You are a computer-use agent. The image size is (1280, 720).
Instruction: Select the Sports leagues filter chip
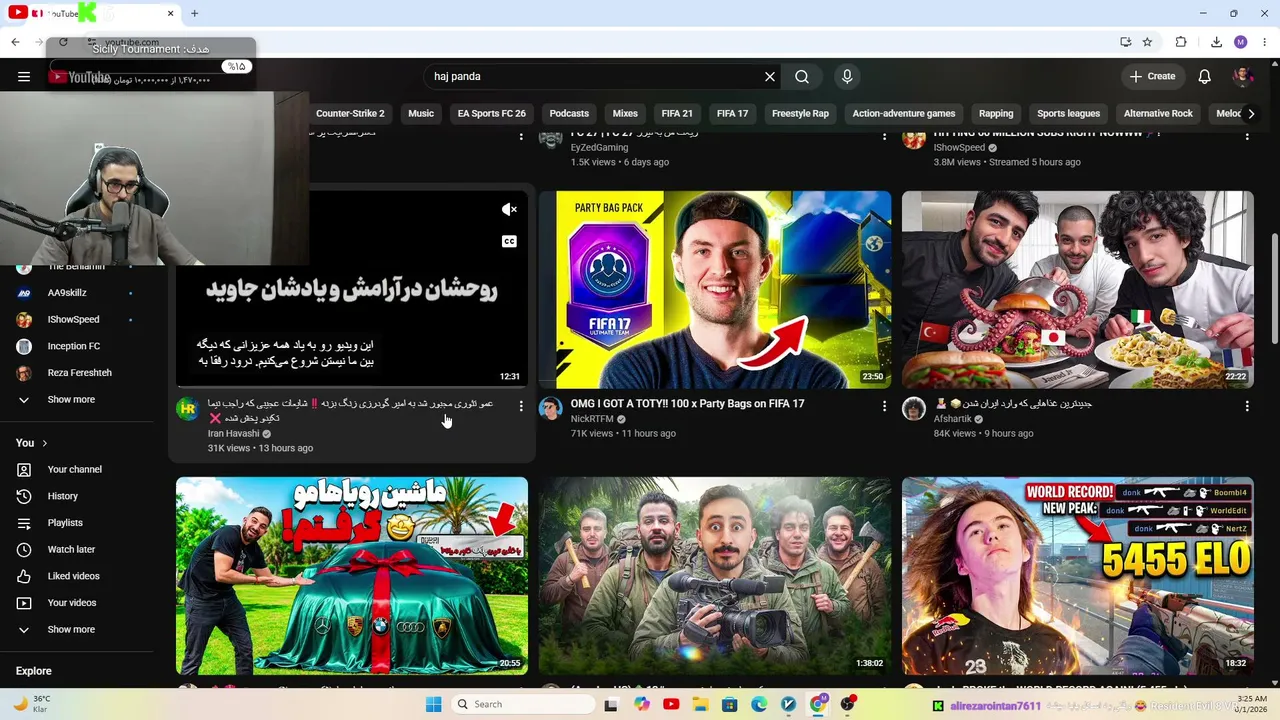(x=1068, y=114)
